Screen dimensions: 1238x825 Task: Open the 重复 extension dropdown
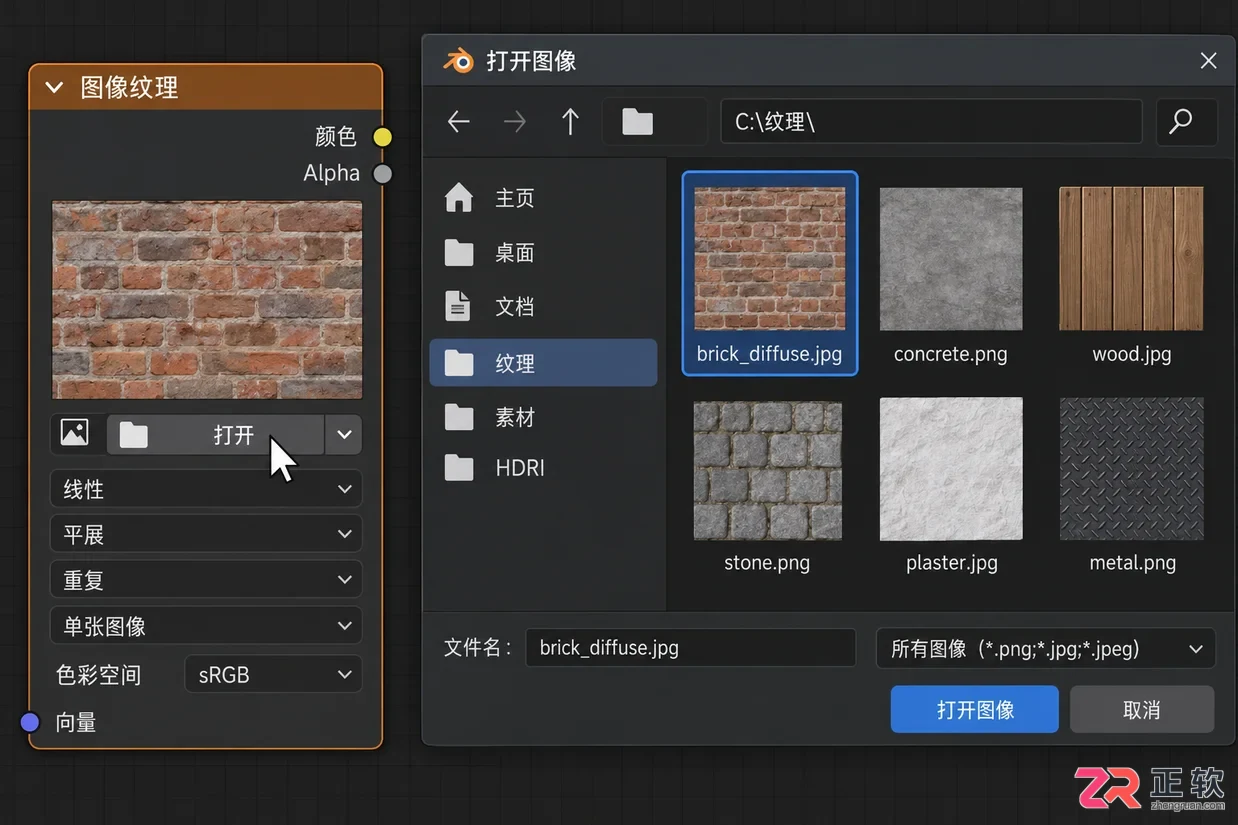point(206,580)
